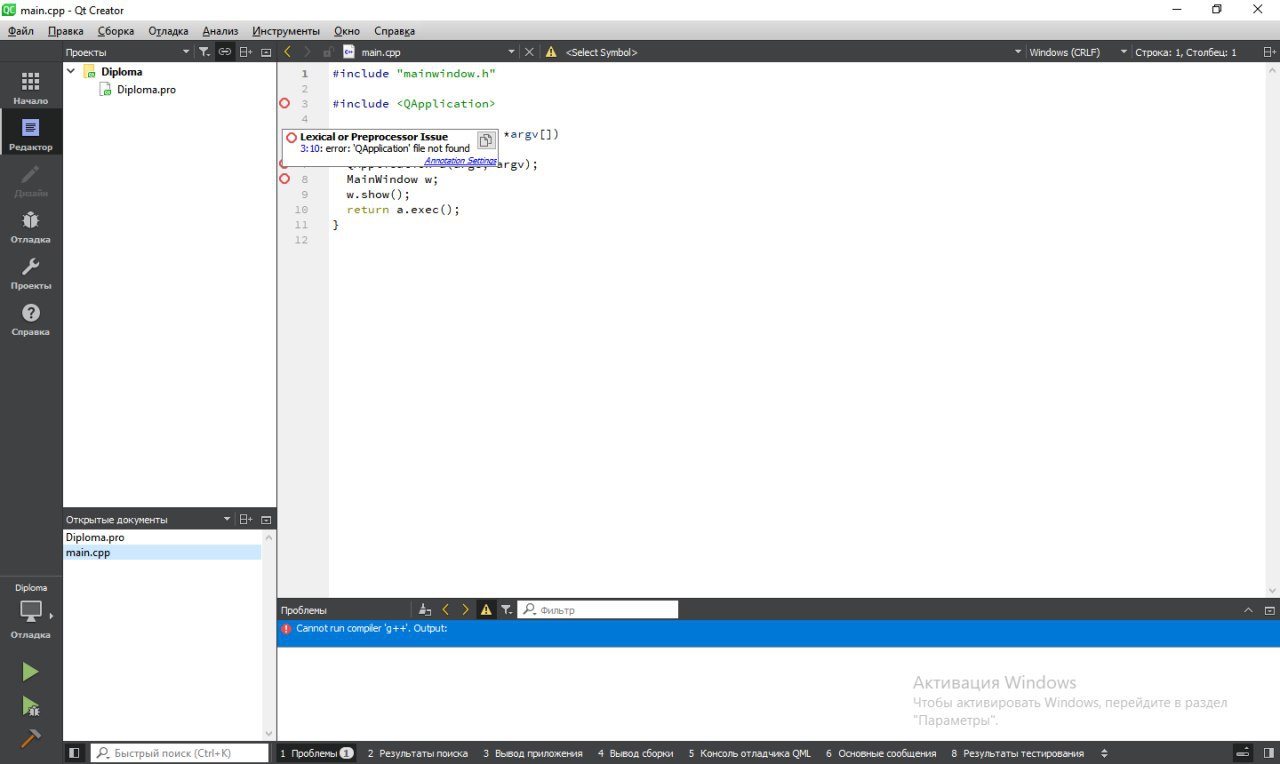Open the issues category filter icon

click(x=506, y=610)
